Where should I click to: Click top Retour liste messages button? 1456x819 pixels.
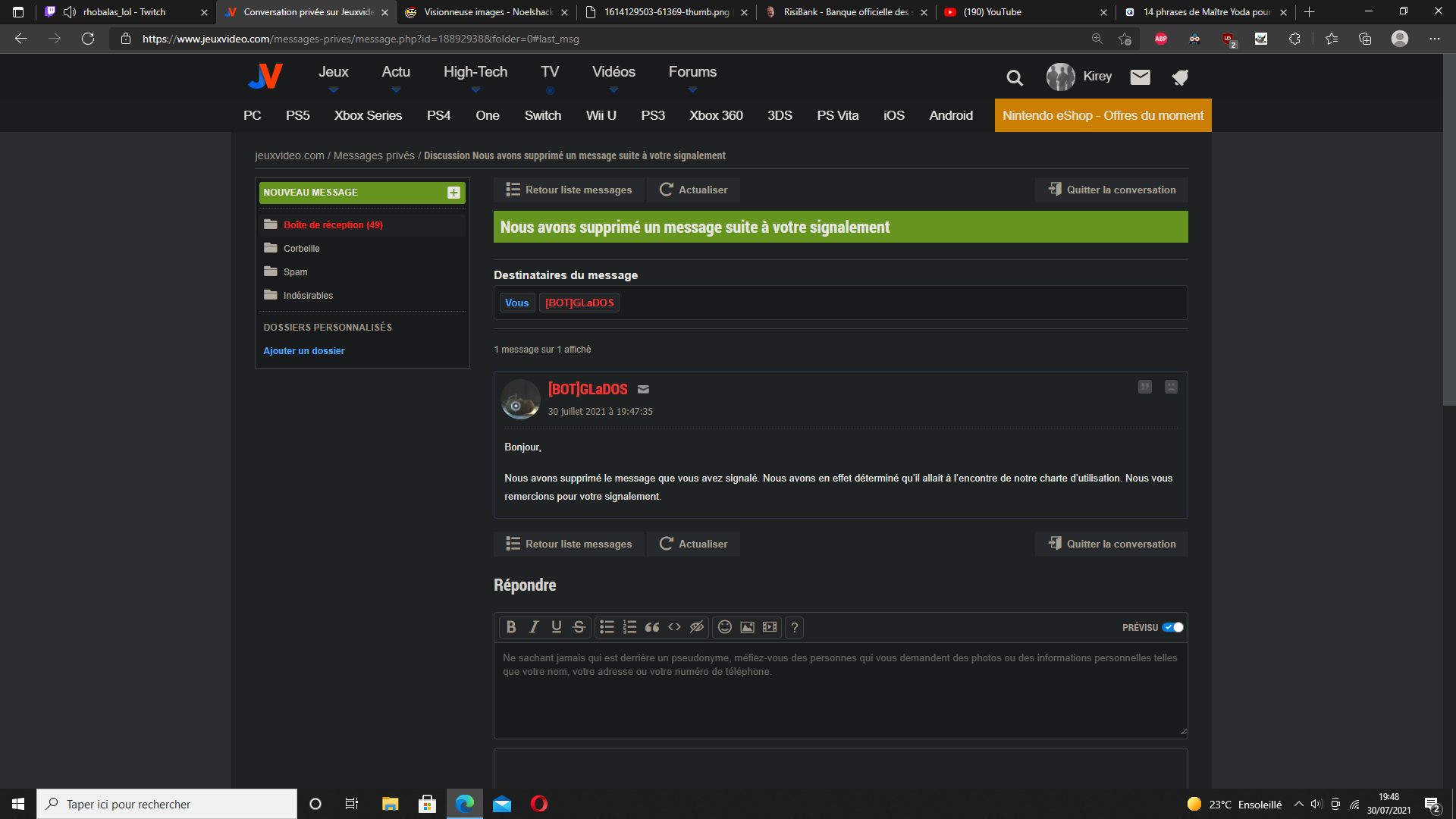pyautogui.click(x=569, y=190)
